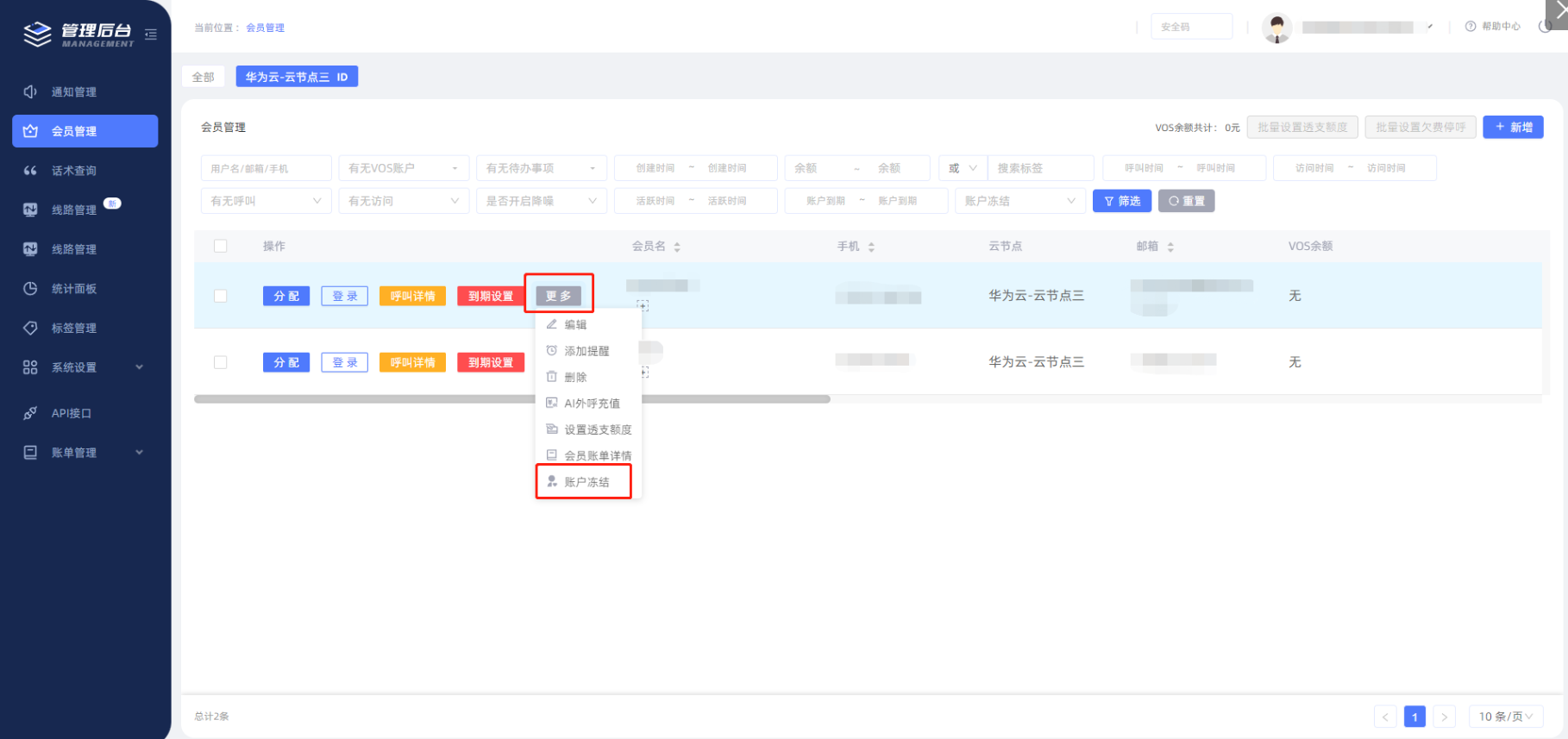Open 统计面板 via its pie chart icon

coord(30,289)
